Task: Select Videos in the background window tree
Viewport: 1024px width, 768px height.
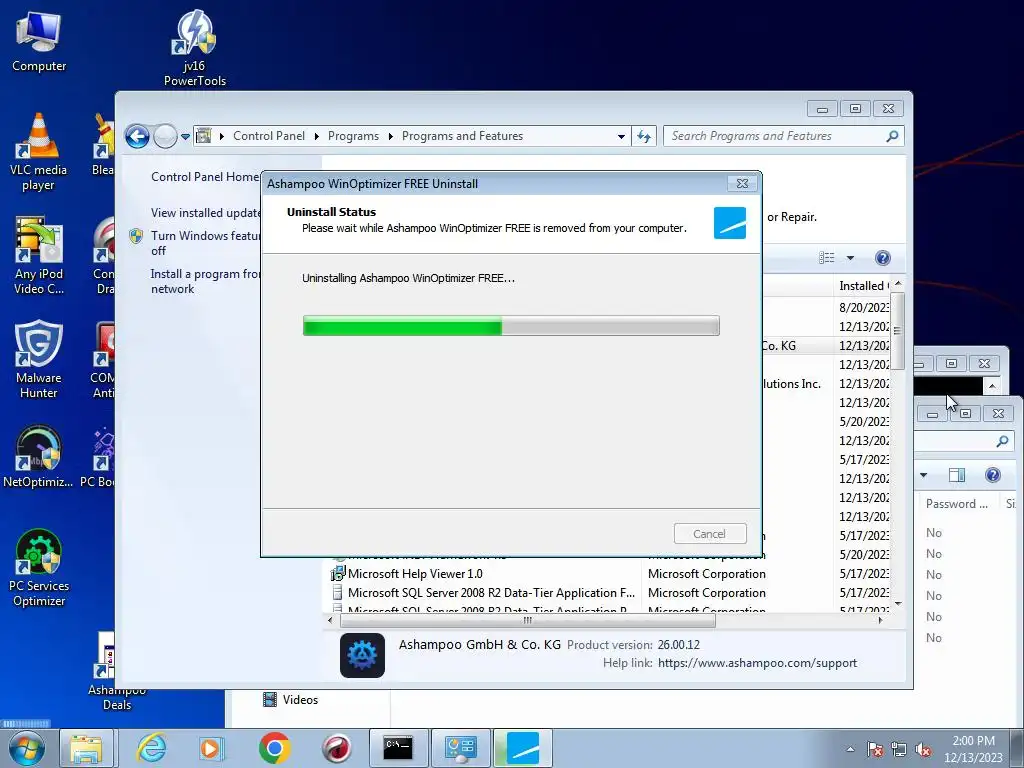Action: point(290,699)
